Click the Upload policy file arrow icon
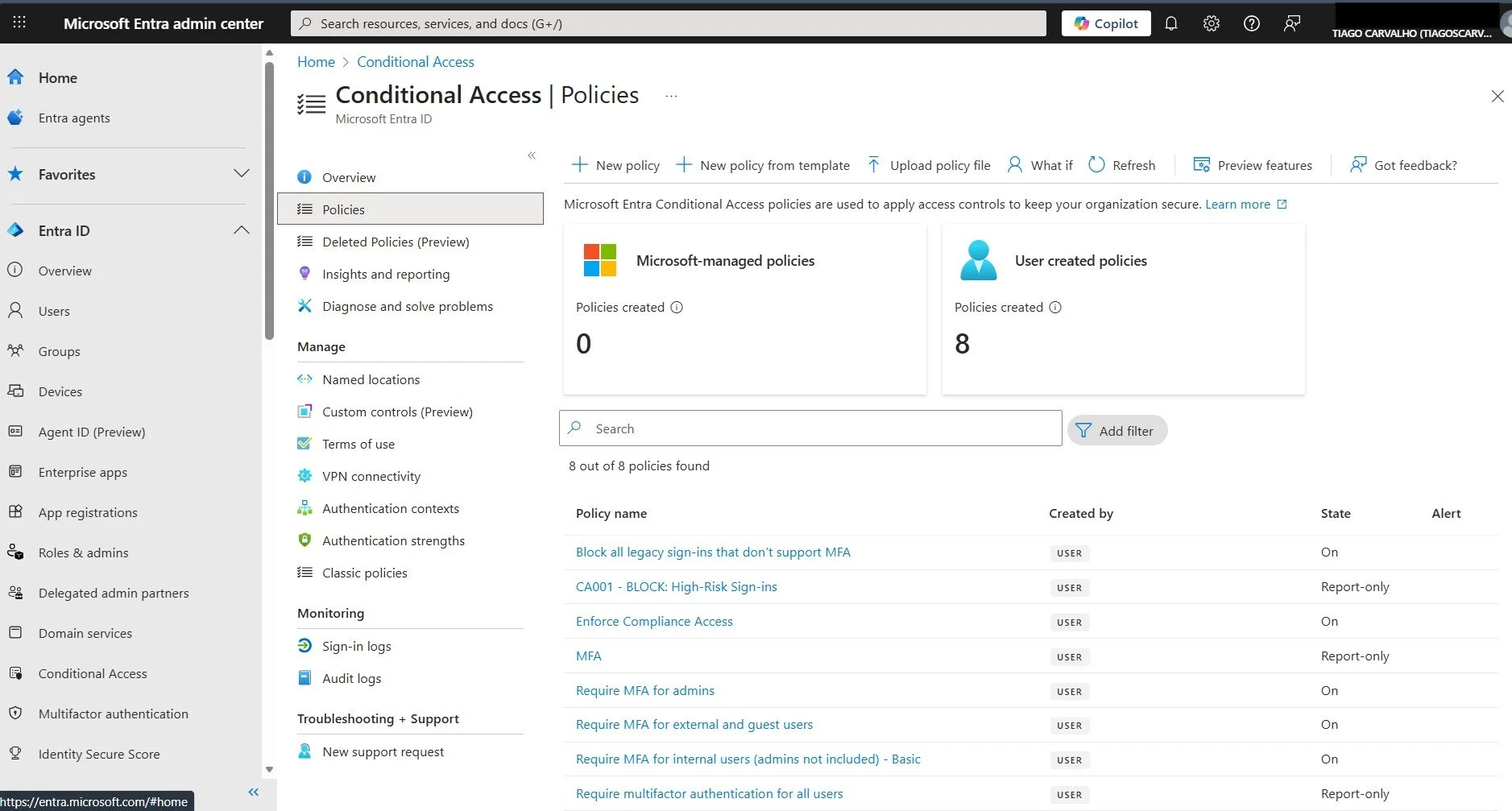Screen dimensions: 1512x811 [874, 165]
